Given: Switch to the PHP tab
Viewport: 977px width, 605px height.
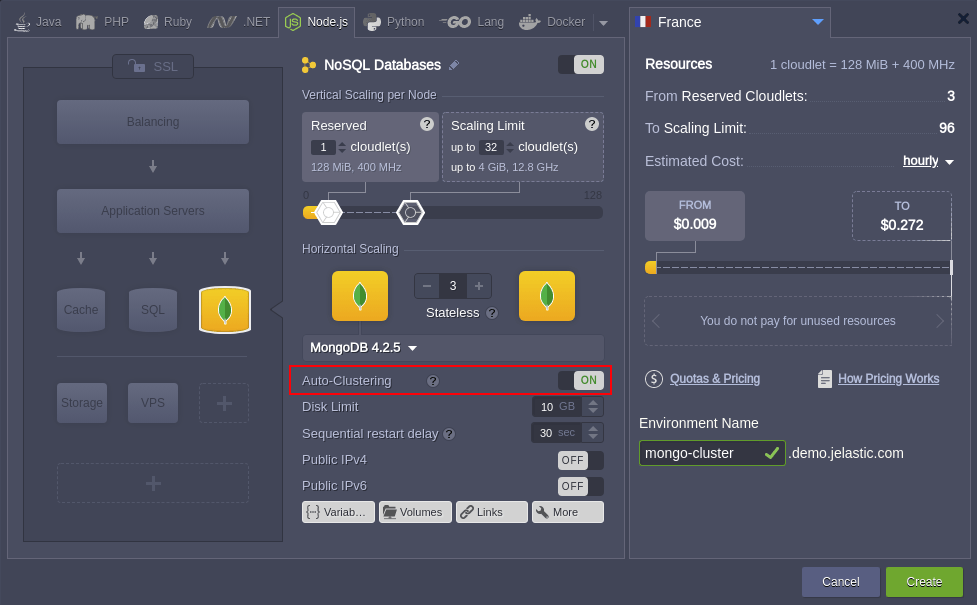Looking at the screenshot, I should [102, 22].
